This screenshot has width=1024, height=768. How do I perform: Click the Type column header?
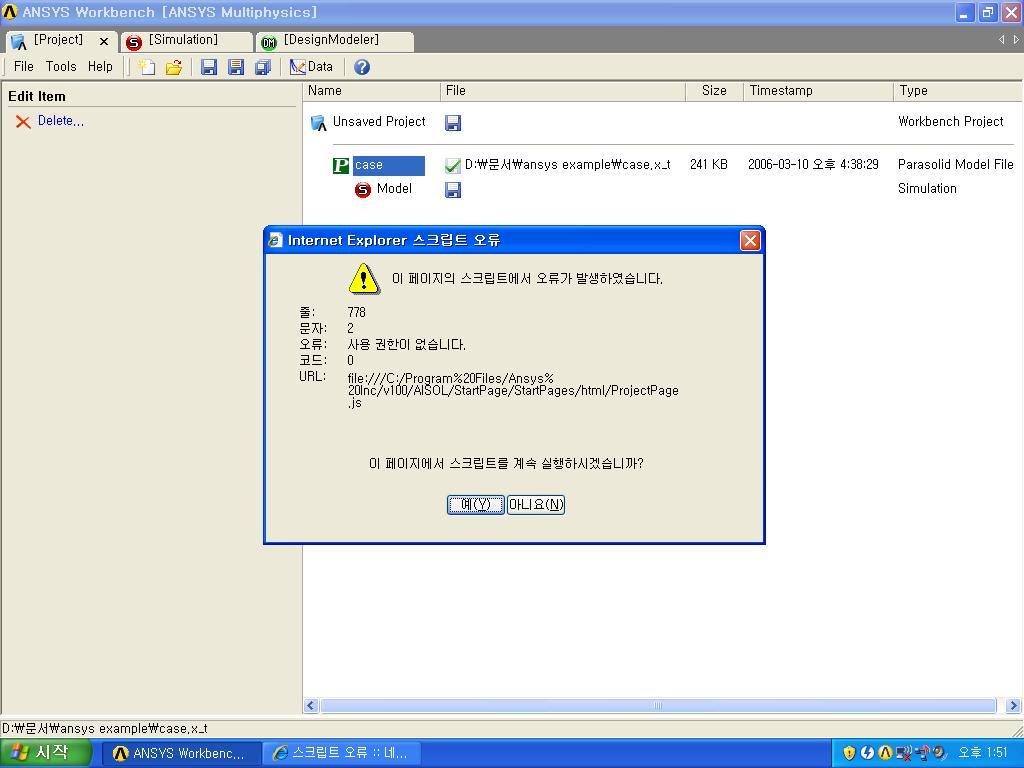pos(957,91)
